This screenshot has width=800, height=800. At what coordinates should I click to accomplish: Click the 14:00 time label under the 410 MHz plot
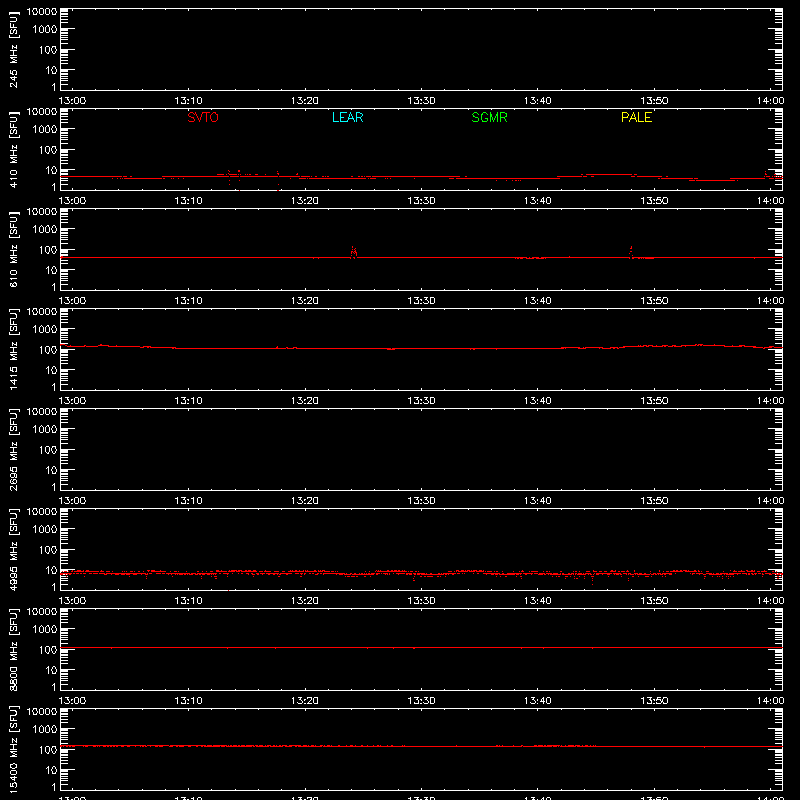[x=770, y=201]
